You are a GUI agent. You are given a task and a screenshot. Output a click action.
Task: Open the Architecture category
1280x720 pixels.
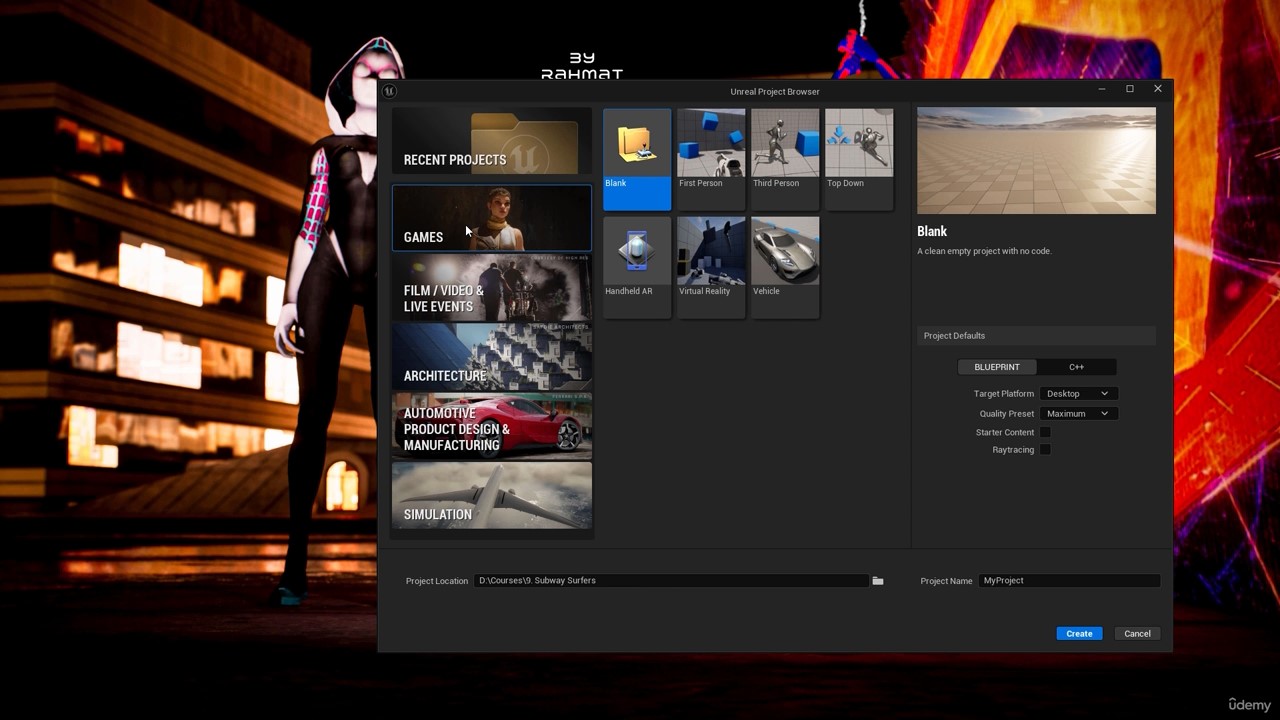(x=491, y=357)
